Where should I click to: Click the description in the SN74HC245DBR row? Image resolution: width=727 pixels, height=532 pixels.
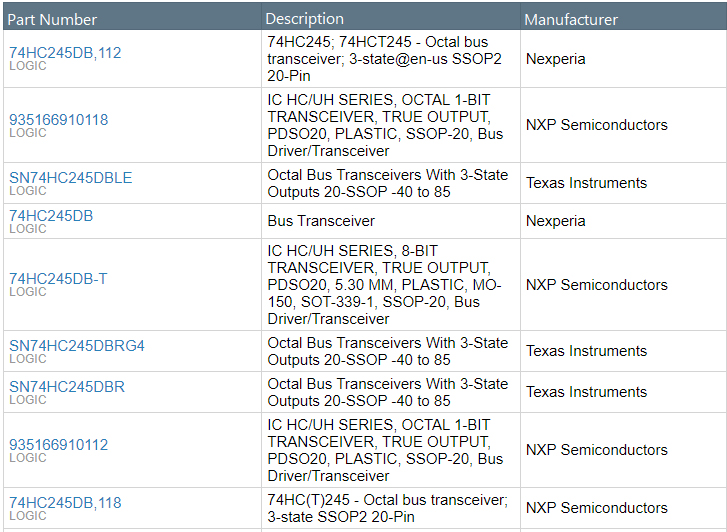point(388,392)
